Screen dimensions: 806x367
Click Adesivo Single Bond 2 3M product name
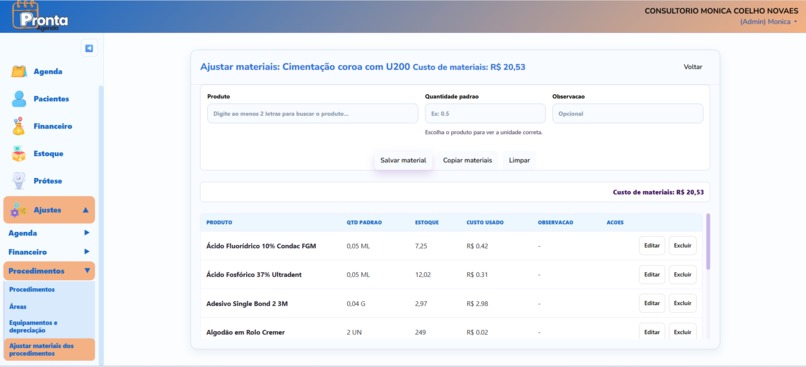point(247,304)
